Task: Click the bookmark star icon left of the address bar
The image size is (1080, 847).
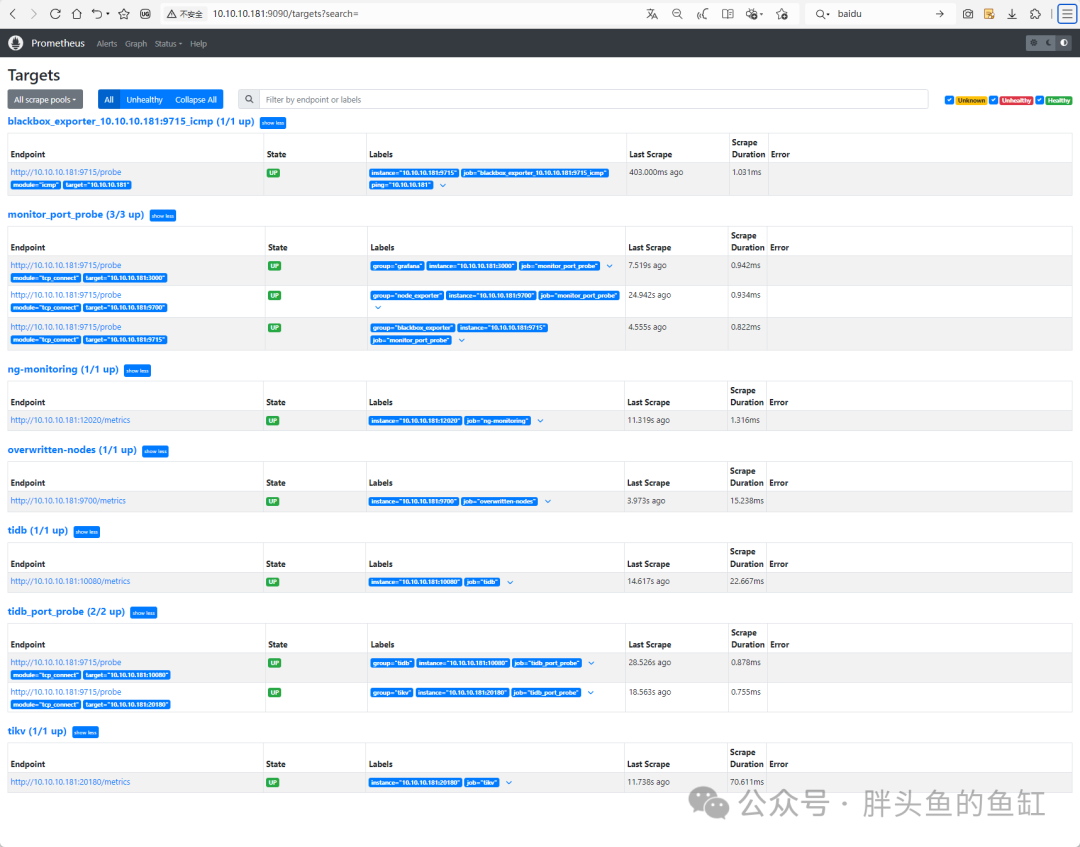Action: point(124,14)
